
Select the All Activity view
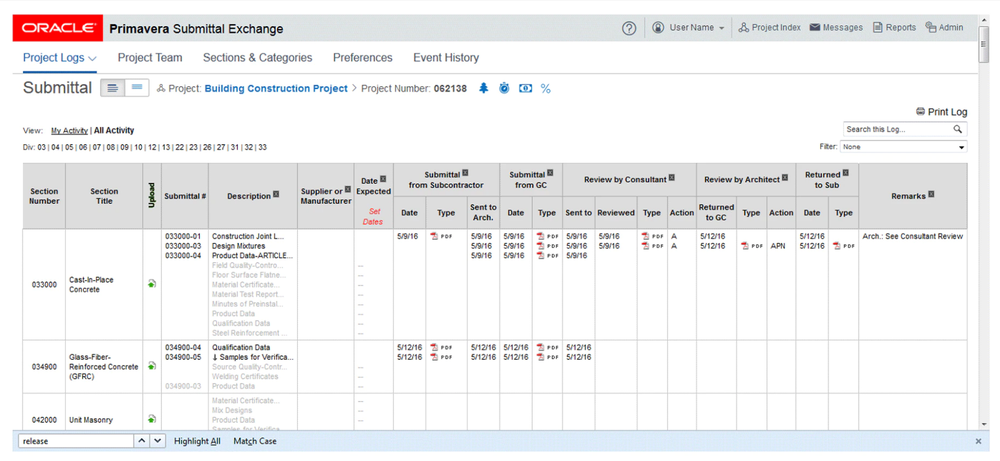coord(114,130)
